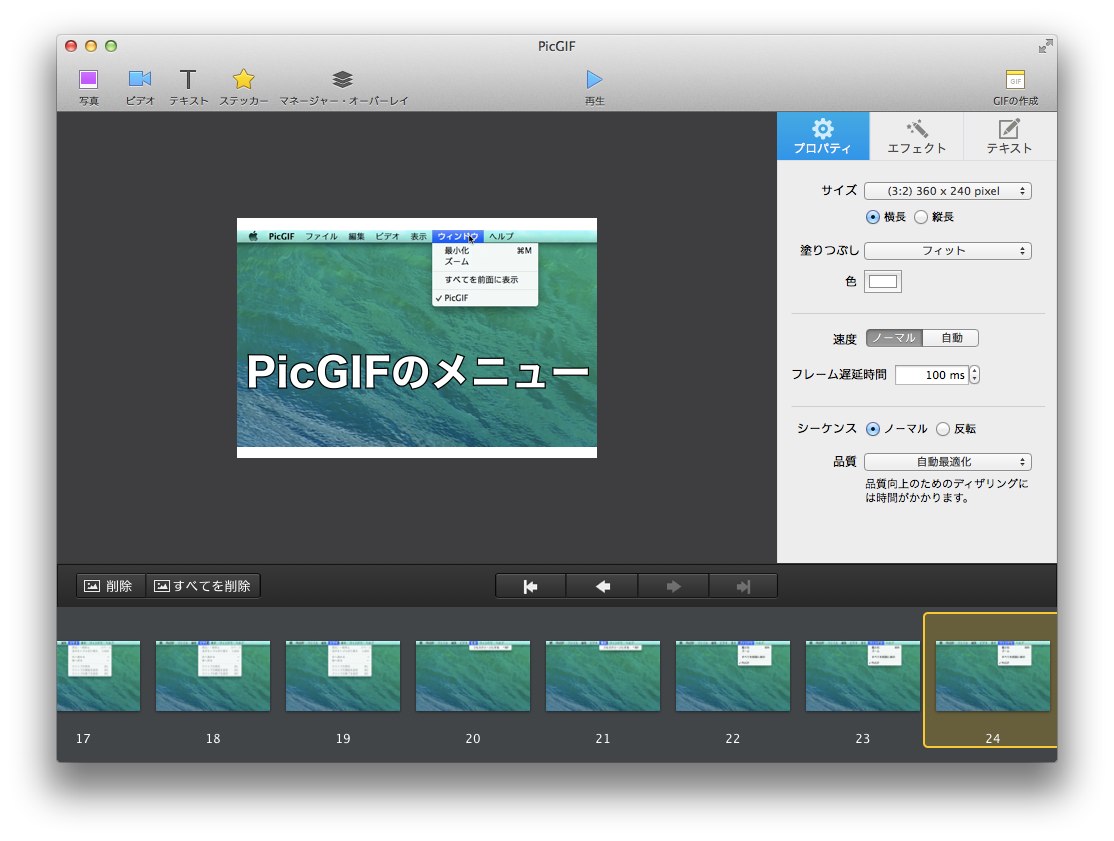Open the 塗りつぶし フィット dropdown
This screenshot has height=841, width=1114.
(x=947, y=251)
